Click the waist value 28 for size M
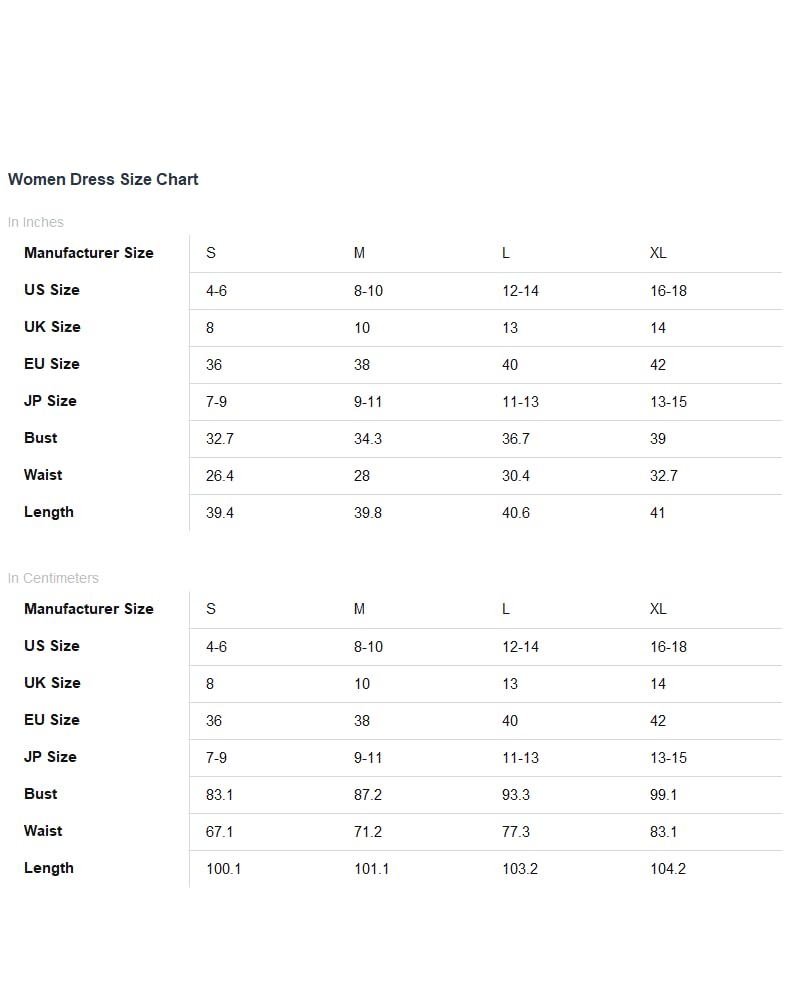Viewport: 800px width, 995px height. 362,476
